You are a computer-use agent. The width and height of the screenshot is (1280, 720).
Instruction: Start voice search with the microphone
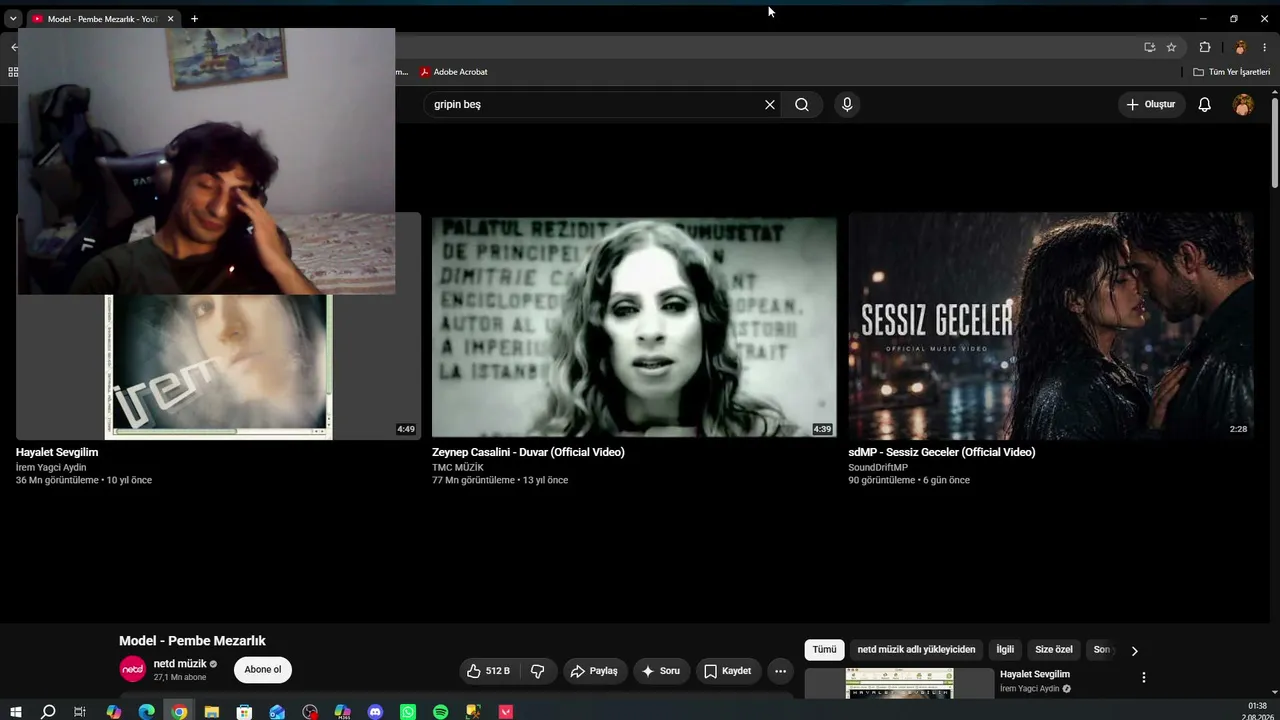tap(847, 104)
